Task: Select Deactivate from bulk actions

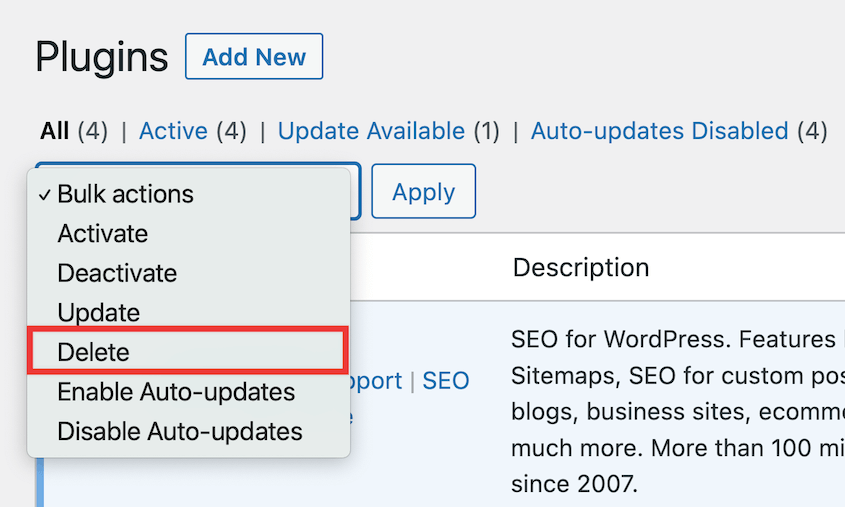Action: tap(189, 273)
